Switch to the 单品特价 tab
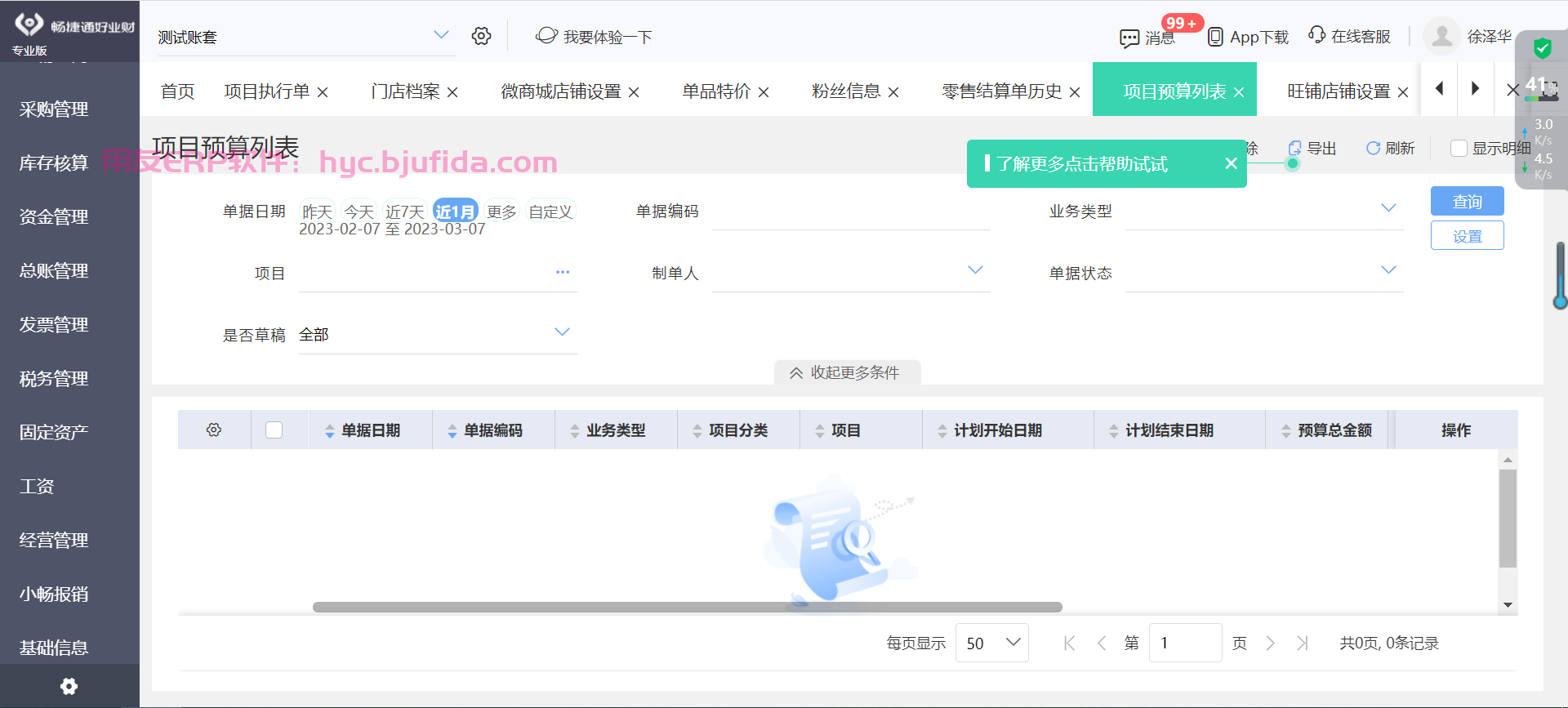Image resolution: width=1568 pixels, height=708 pixels. [717, 91]
